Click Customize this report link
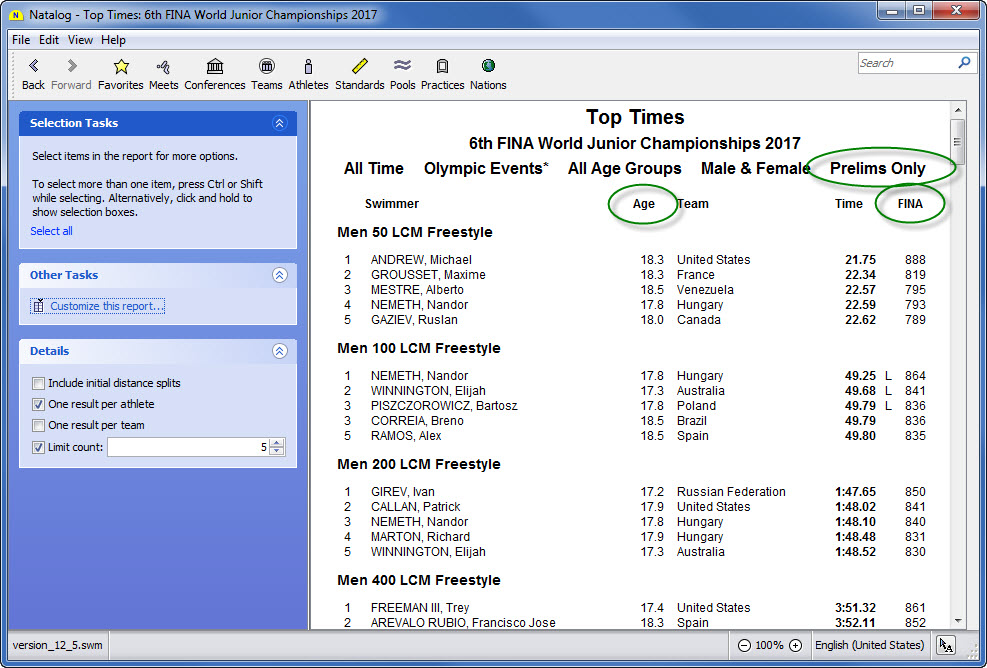The width and height of the screenshot is (987, 668). (x=107, y=306)
